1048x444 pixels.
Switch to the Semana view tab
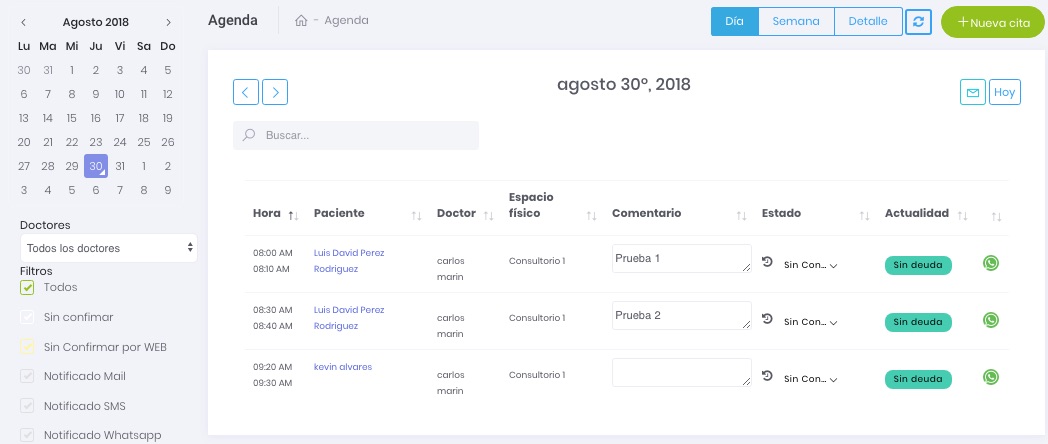coord(796,21)
